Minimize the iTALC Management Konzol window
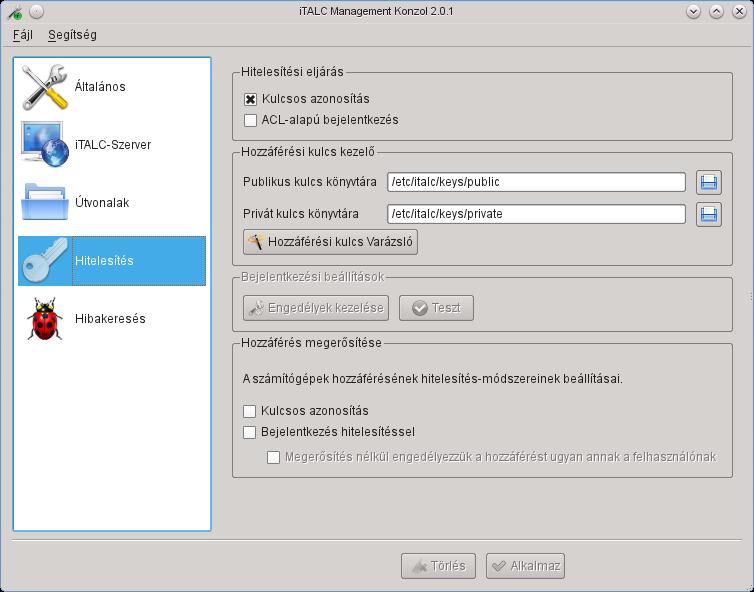Screen dimensions: 754x592 (x=693, y=12)
